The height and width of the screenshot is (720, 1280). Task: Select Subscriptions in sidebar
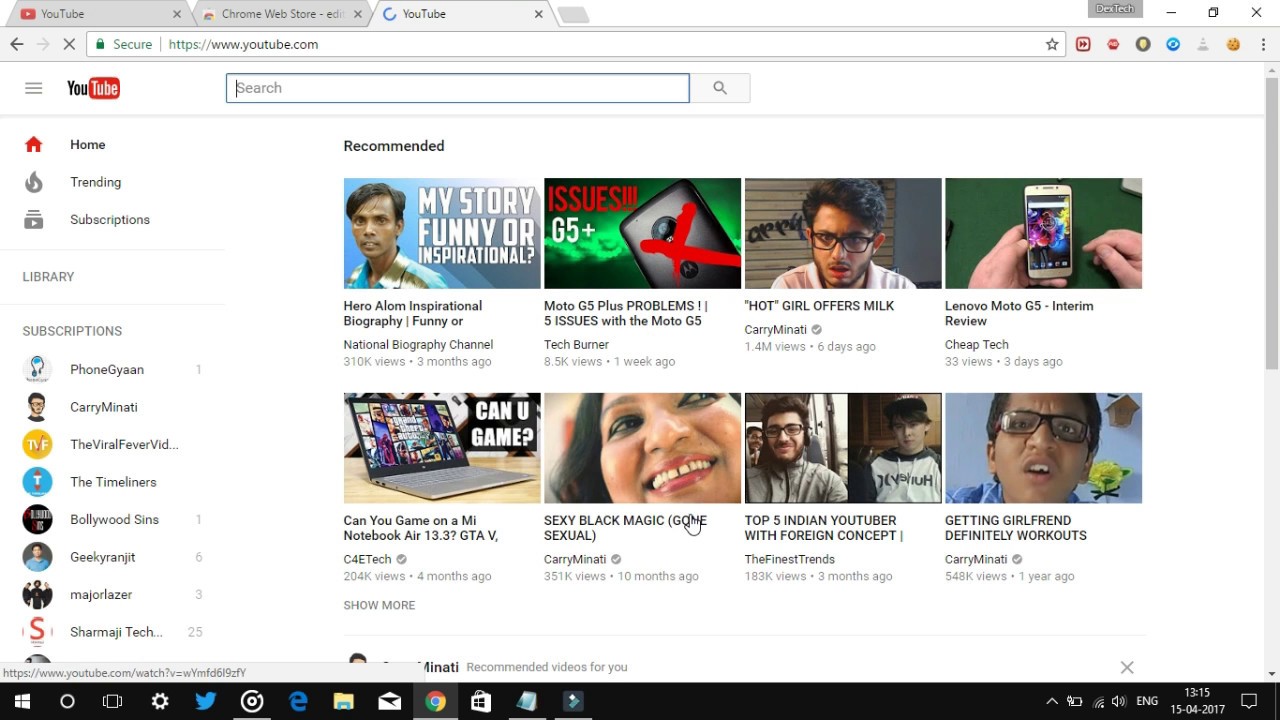[112, 220]
